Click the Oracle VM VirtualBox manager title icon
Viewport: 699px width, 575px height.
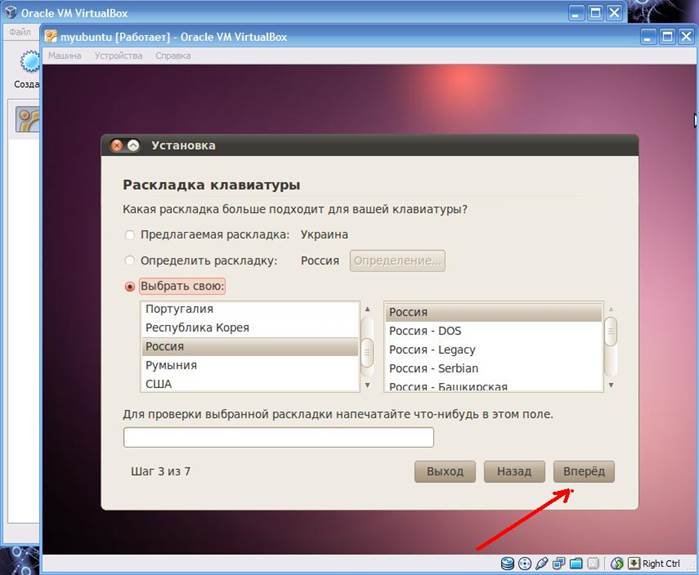click(x=11, y=12)
